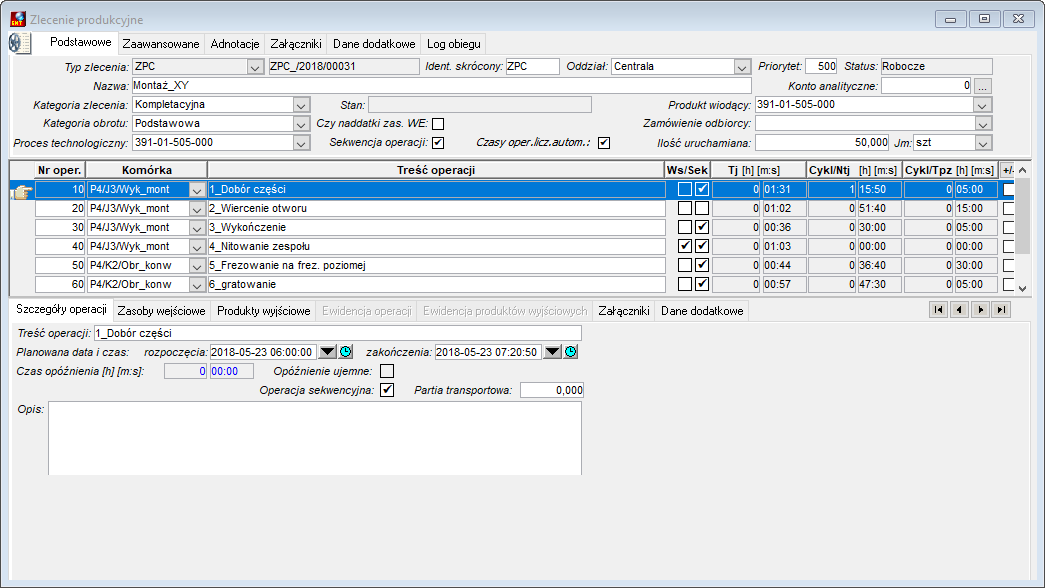Open the Typ zlecenia dropdown
The image size is (1045, 588).
click(255, 67)
